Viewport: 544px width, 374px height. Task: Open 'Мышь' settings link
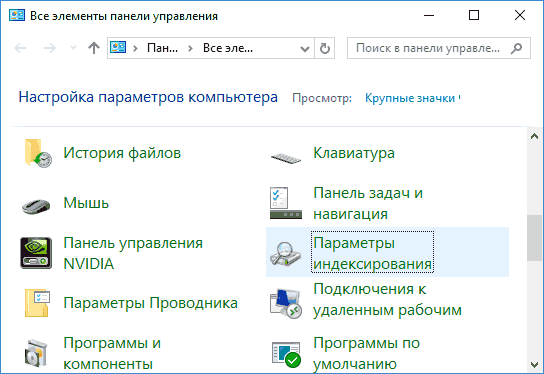click(86, 203)
